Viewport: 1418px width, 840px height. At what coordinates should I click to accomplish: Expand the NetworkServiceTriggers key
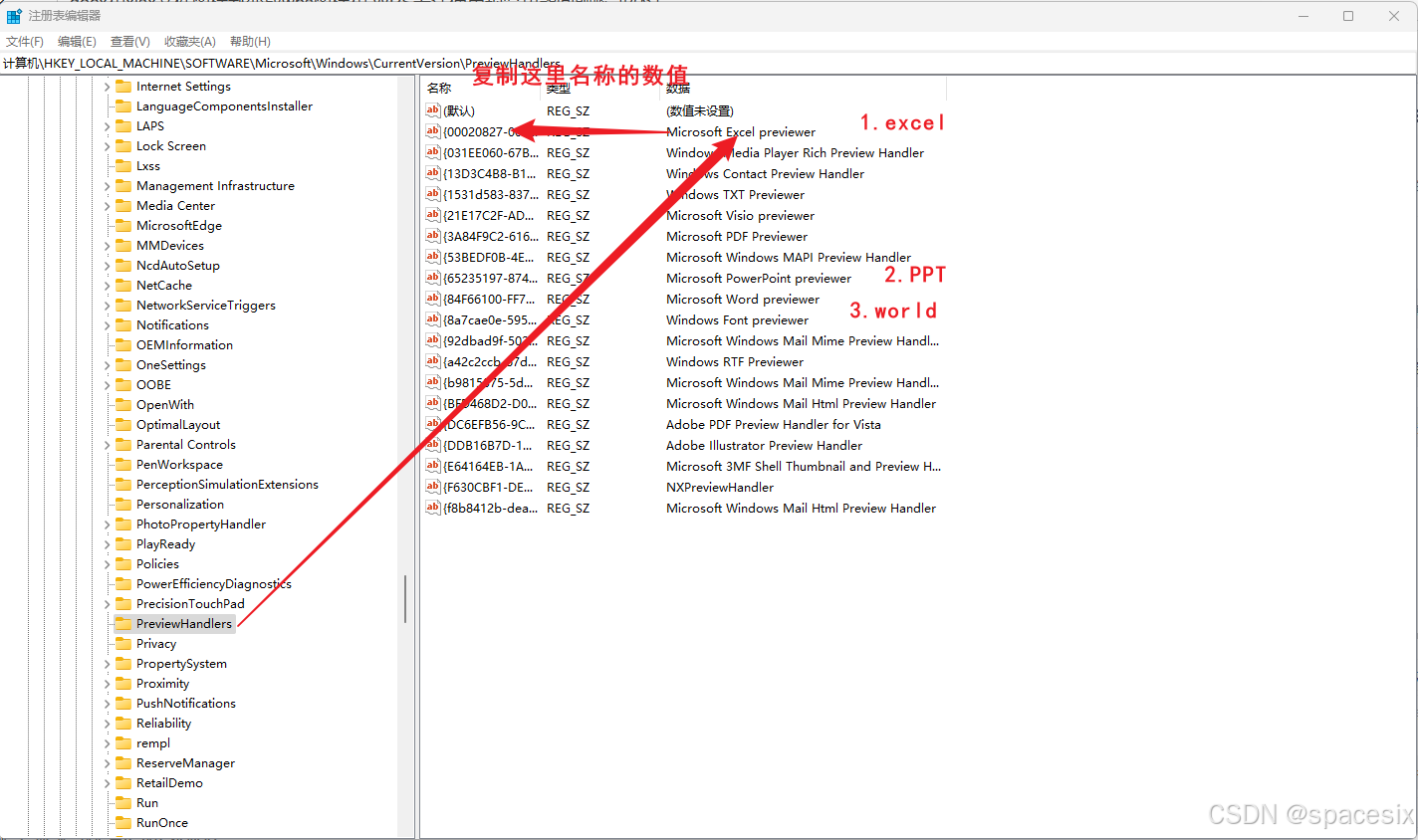[x=107, y=306]
